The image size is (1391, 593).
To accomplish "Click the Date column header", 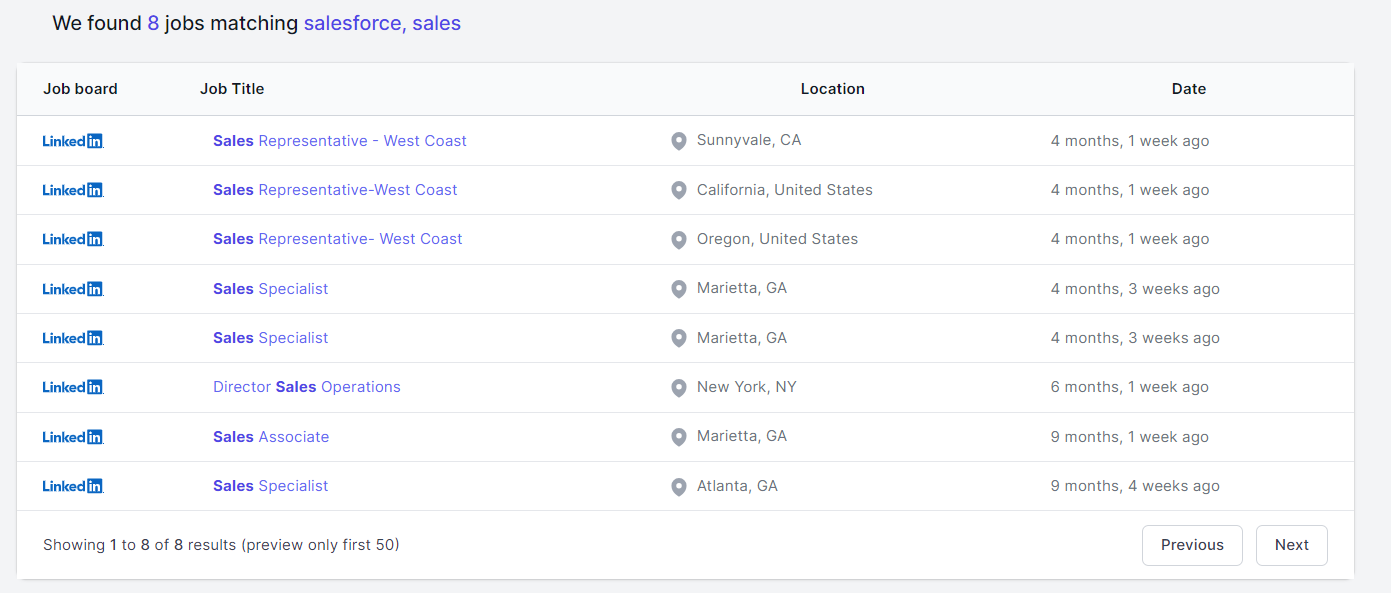I will [1188, 89].
